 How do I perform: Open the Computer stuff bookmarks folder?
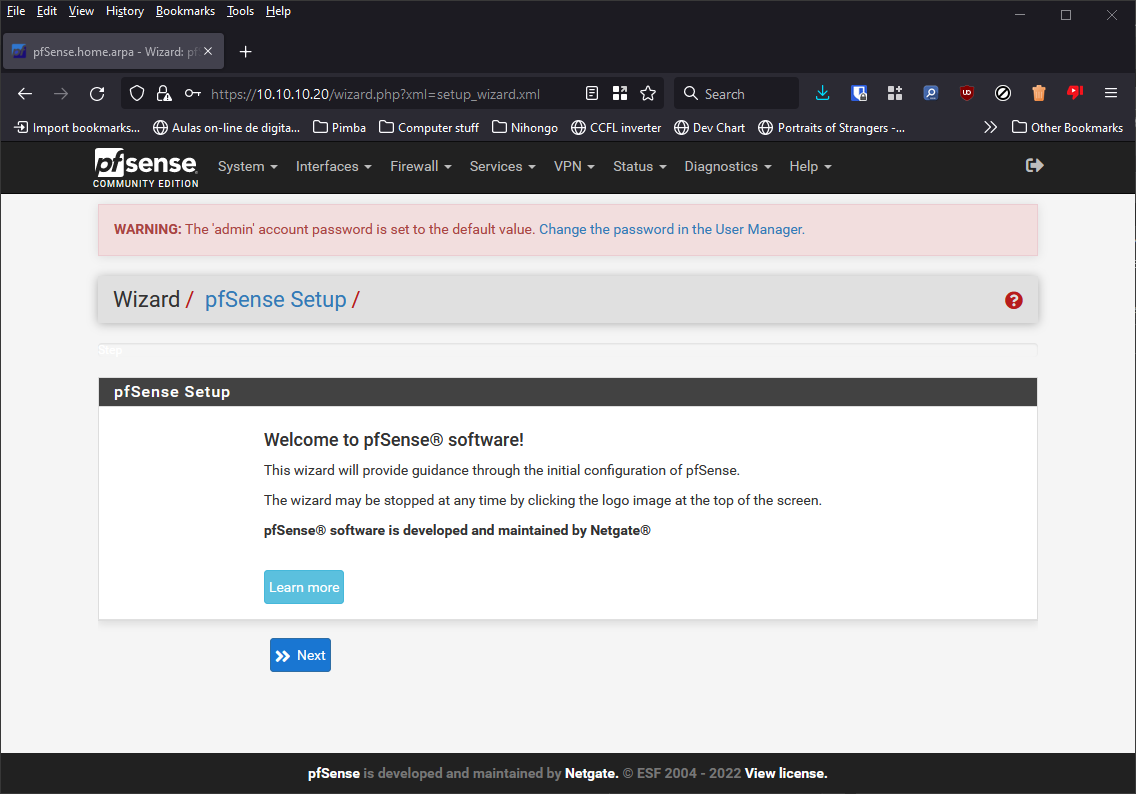[x=429, y=127]
